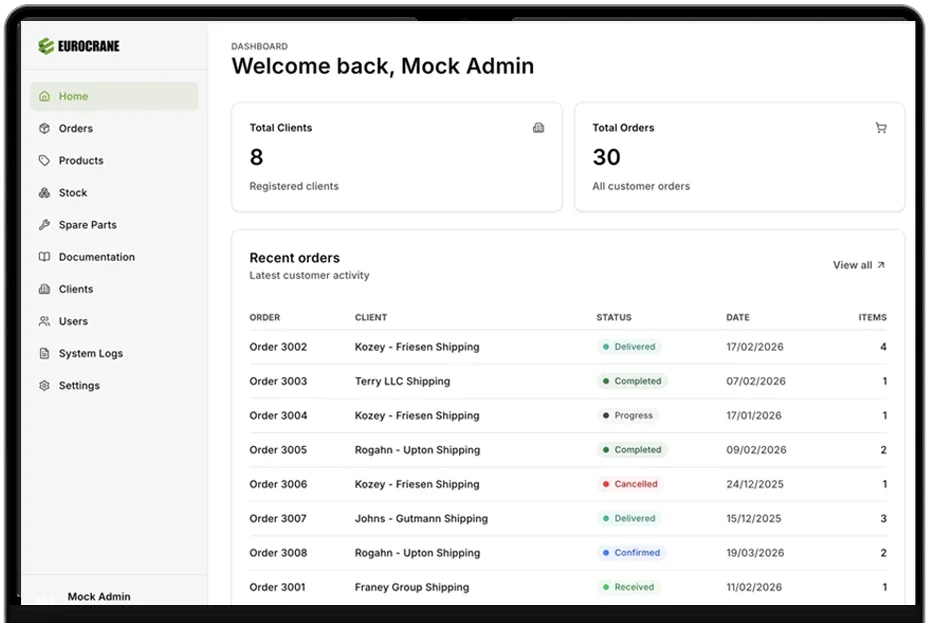
Task: Open the Mock Admin profile in sidebar
Action: (x=99, y=596)
